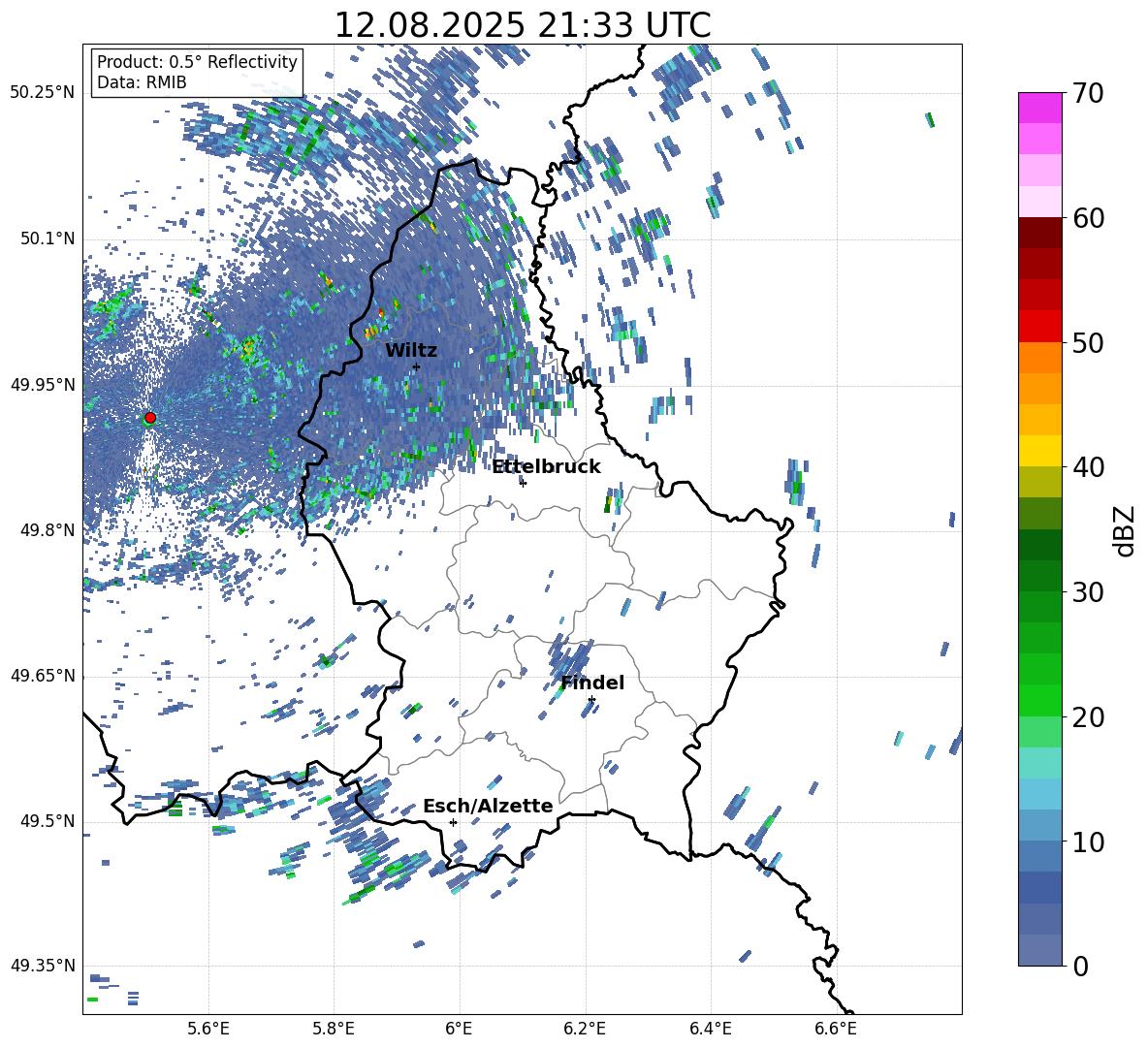This screenshot has height=1048, width=1148.
Task: Click the 5.6°E longitude label
Action: pyautogui.click(x=208, y=1029)
